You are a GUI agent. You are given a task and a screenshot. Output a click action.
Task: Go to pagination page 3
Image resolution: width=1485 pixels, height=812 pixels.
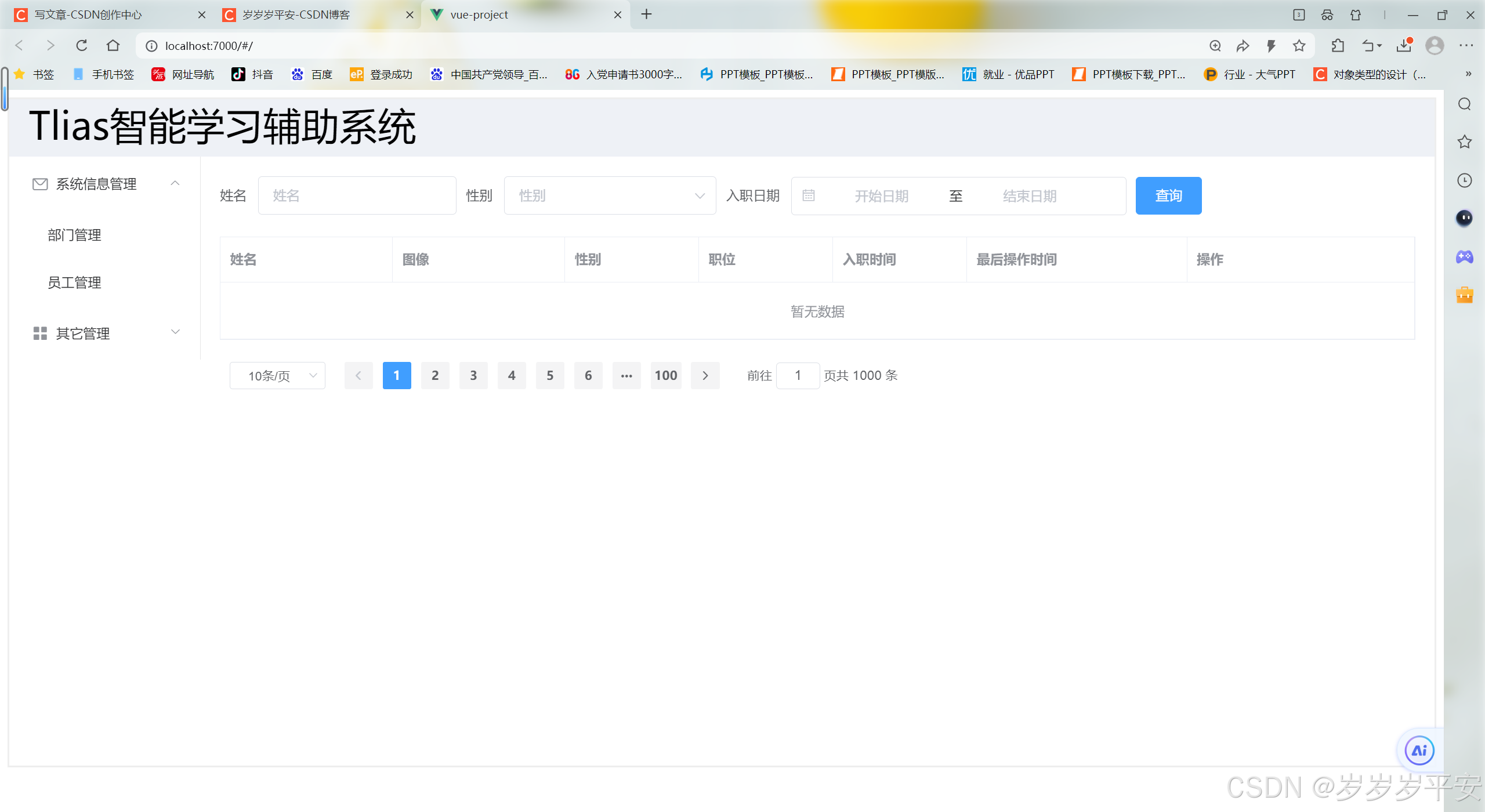pyautogui.click(x=473, y=376)
